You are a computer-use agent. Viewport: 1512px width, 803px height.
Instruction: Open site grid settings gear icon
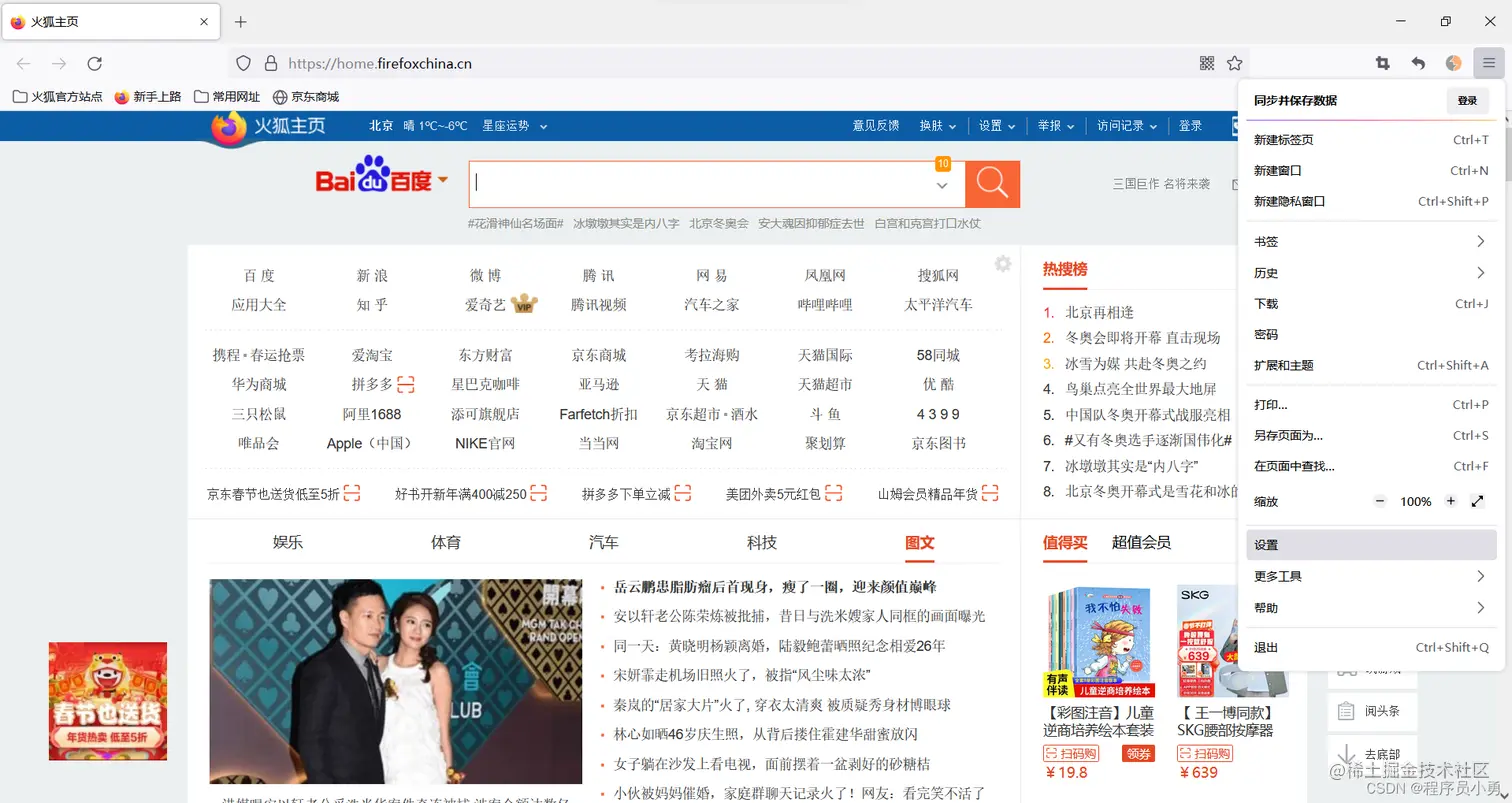1003,264
